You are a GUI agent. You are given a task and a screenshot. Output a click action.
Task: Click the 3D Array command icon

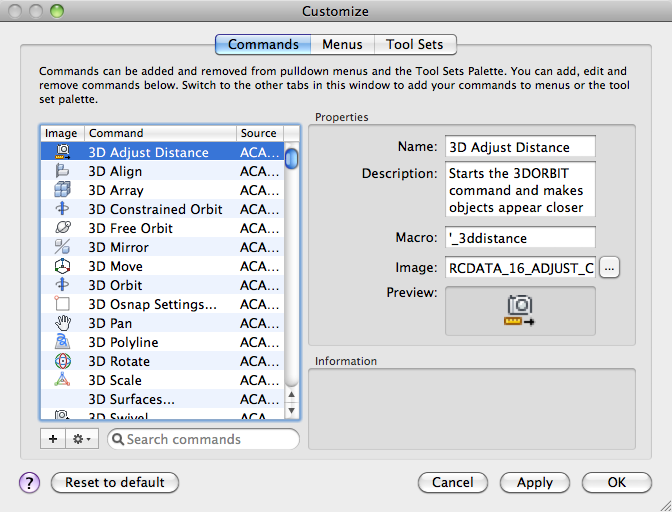(x=61, y=191)
